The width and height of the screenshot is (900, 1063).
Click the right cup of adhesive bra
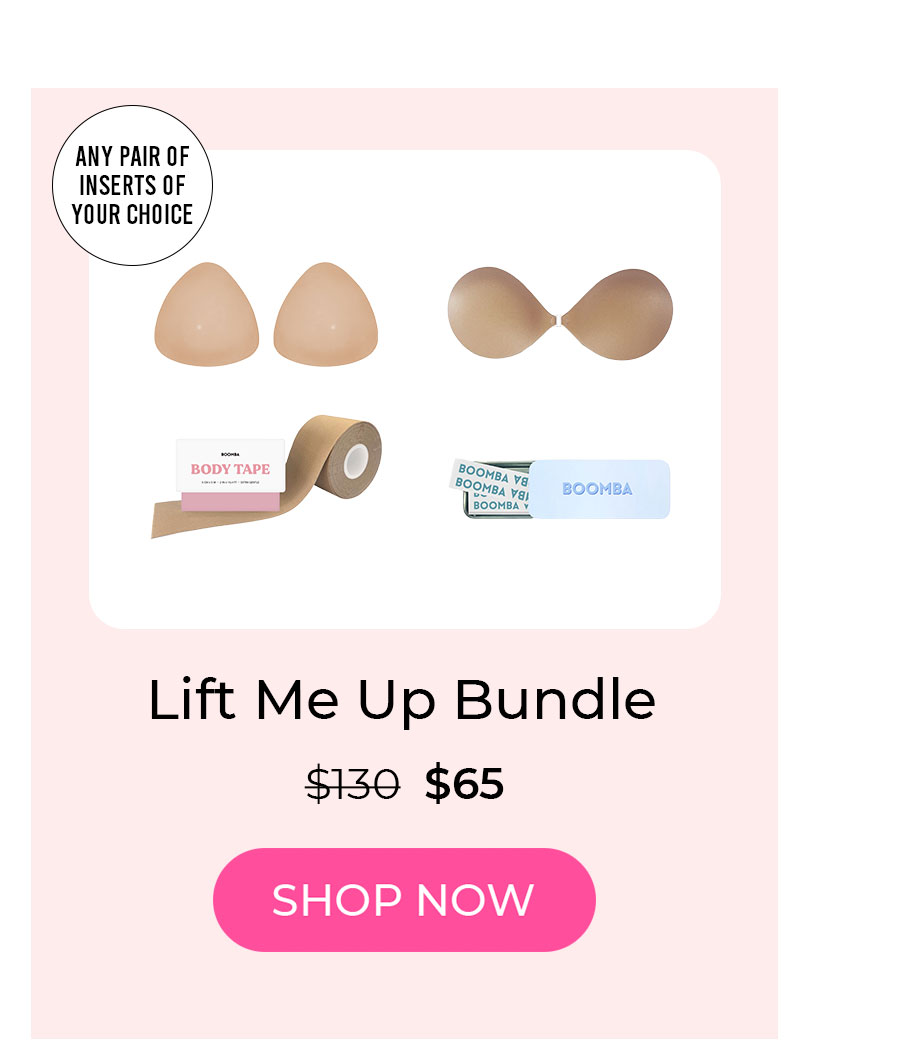coord(619,314)
